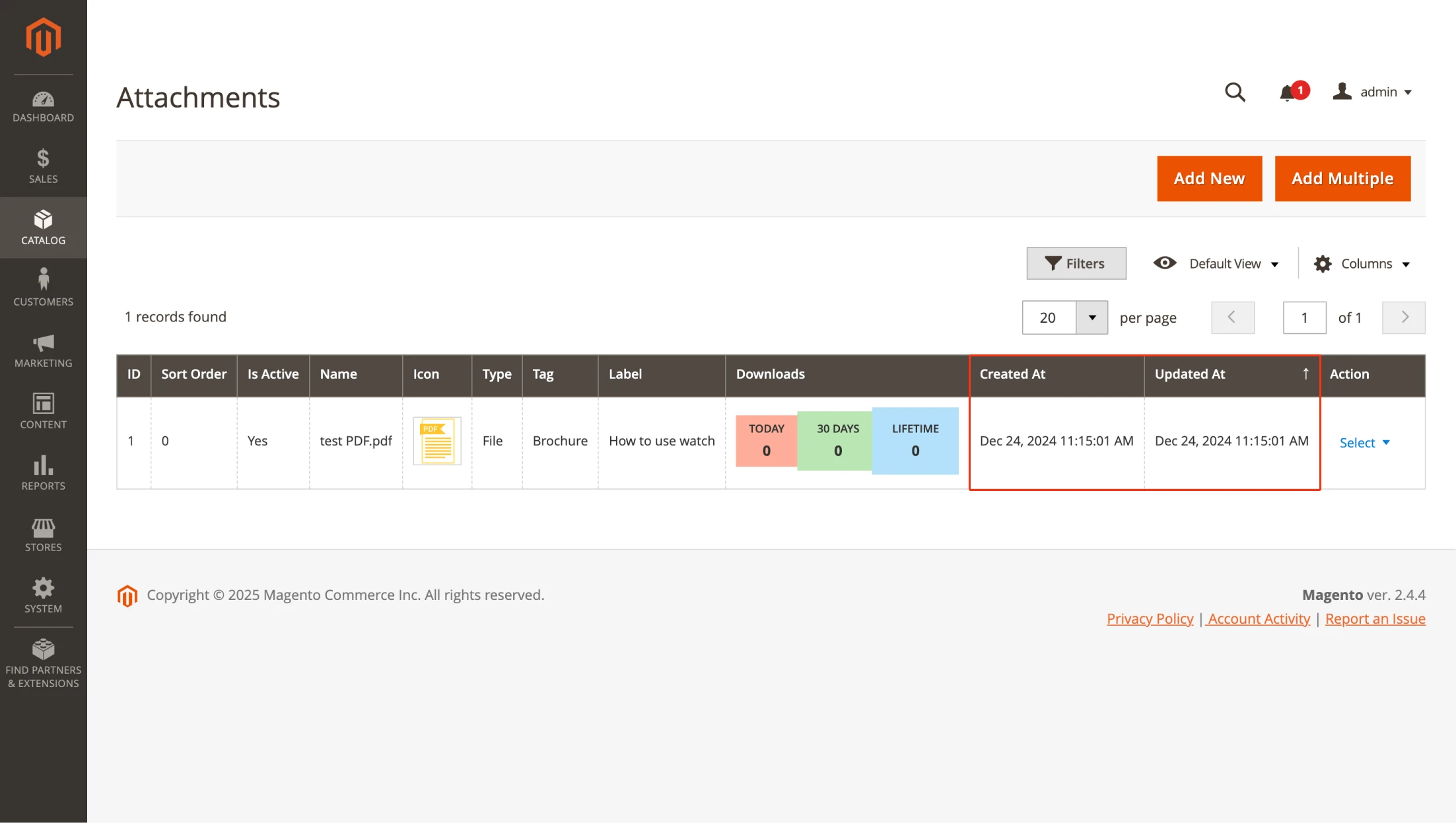Click the Add Multiple button

pos(1342,179)
